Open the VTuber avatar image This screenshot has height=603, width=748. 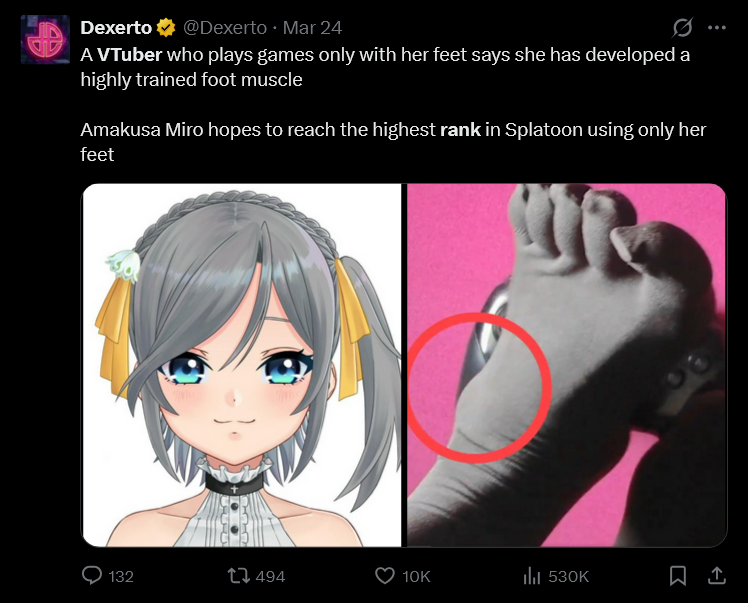(242, 365)
